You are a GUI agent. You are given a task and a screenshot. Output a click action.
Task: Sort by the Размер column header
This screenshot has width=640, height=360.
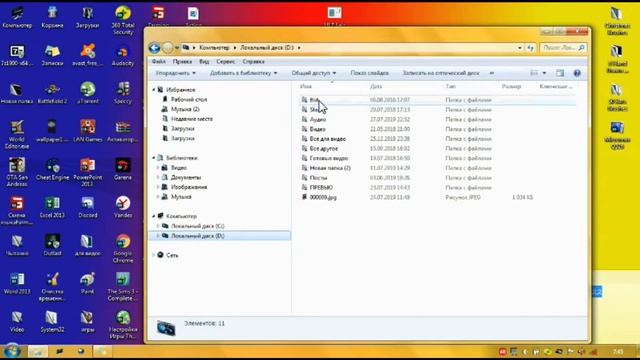pos(511,87)
